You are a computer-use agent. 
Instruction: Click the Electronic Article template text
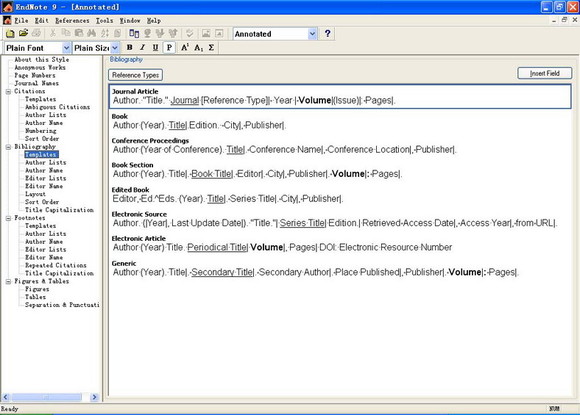(283, 247)
